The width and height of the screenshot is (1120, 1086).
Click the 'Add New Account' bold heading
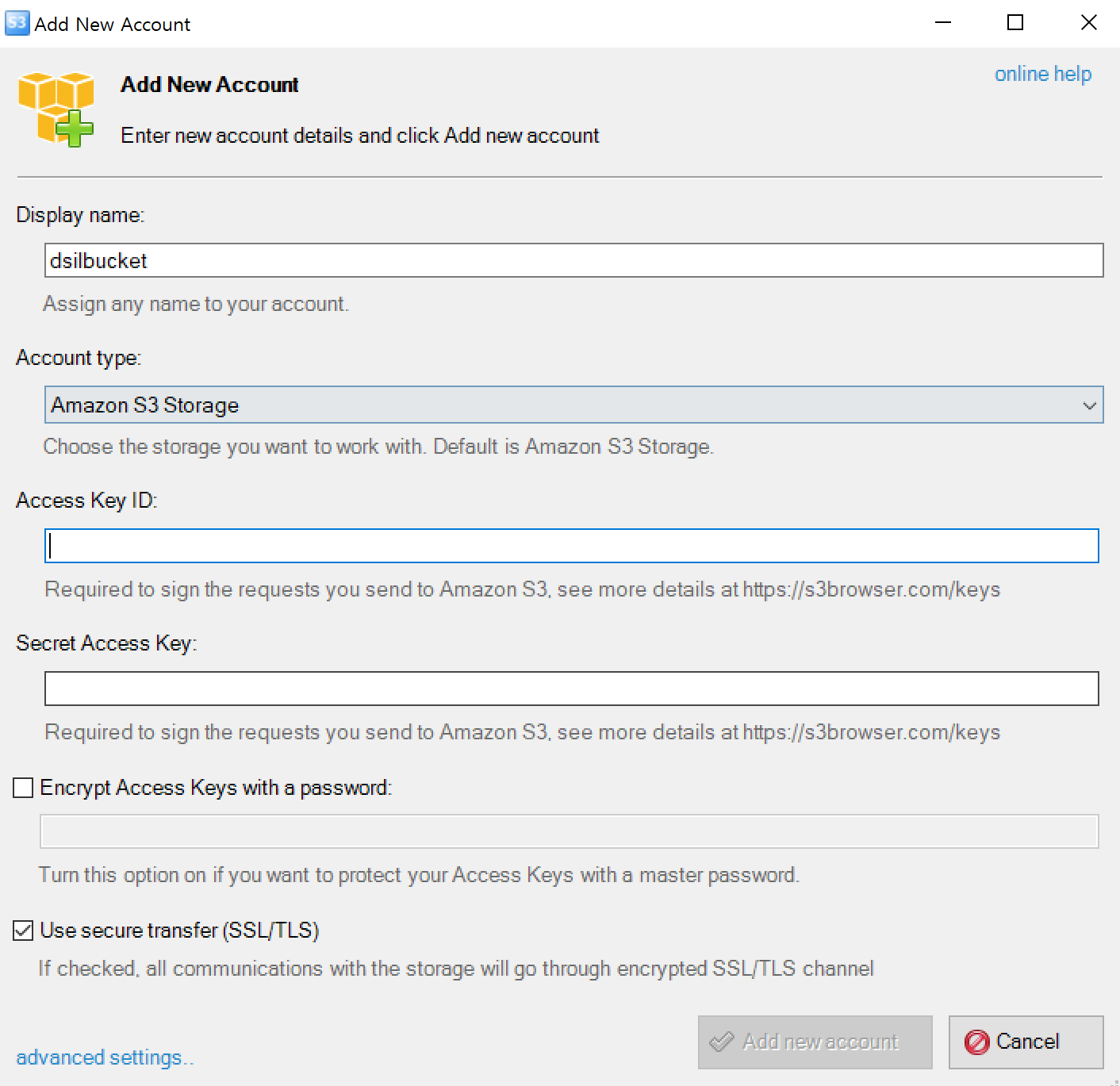[209, 85]
